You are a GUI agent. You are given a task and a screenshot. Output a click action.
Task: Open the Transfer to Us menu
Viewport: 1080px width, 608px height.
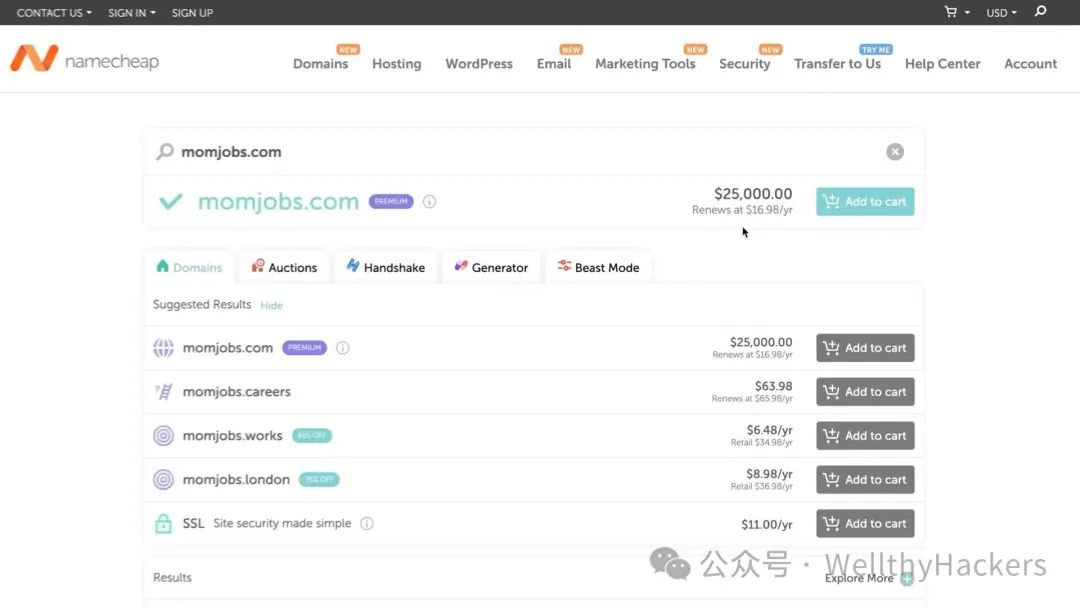click(837, 63)
